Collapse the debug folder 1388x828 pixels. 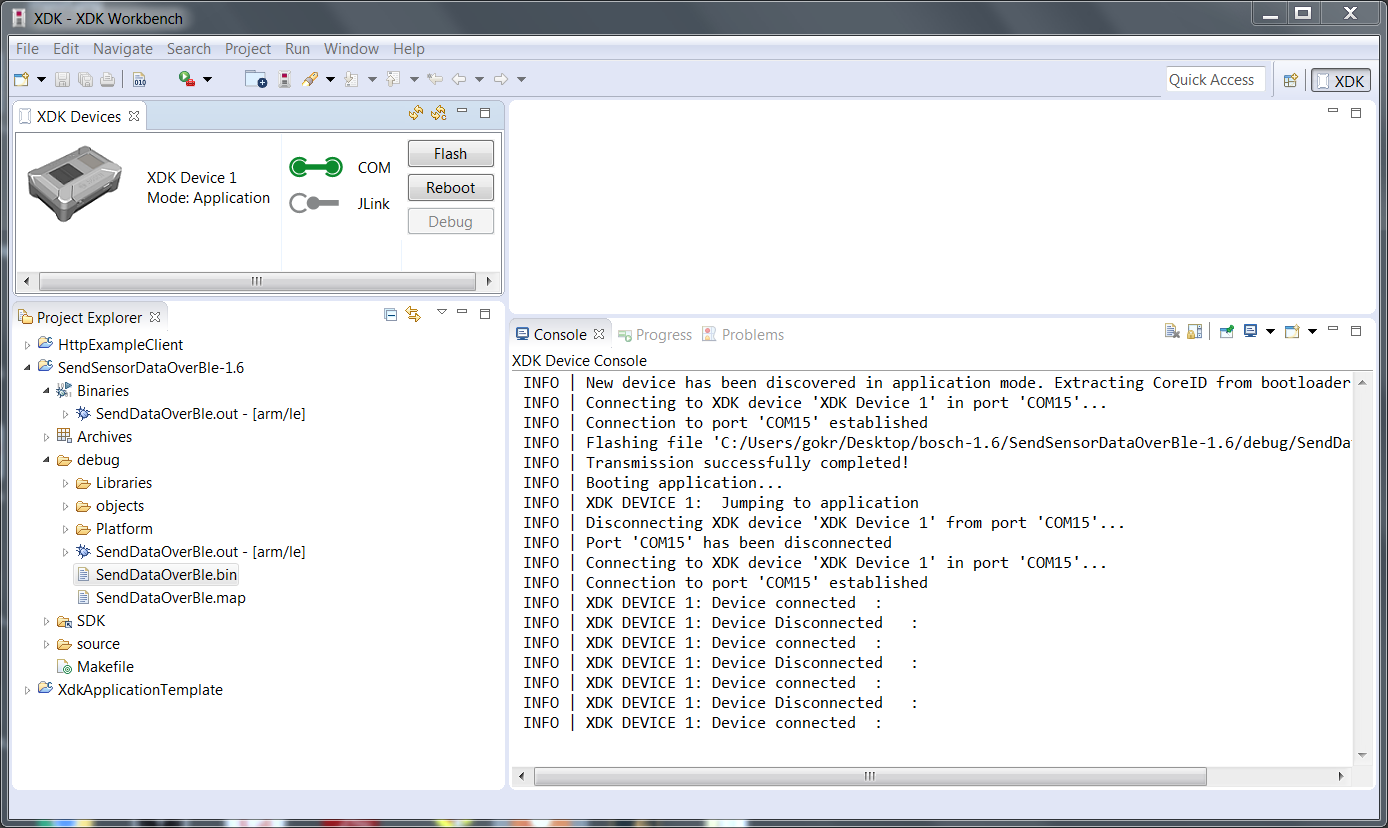point(46,460)
